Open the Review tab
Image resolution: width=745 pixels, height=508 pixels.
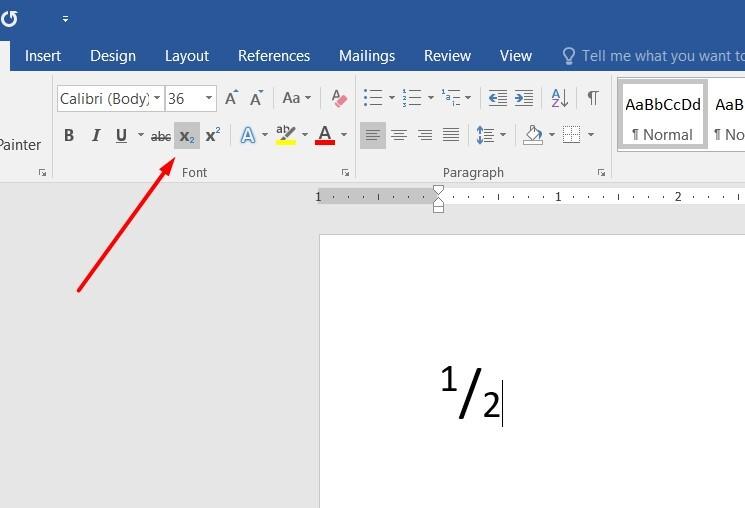point(447,56)
